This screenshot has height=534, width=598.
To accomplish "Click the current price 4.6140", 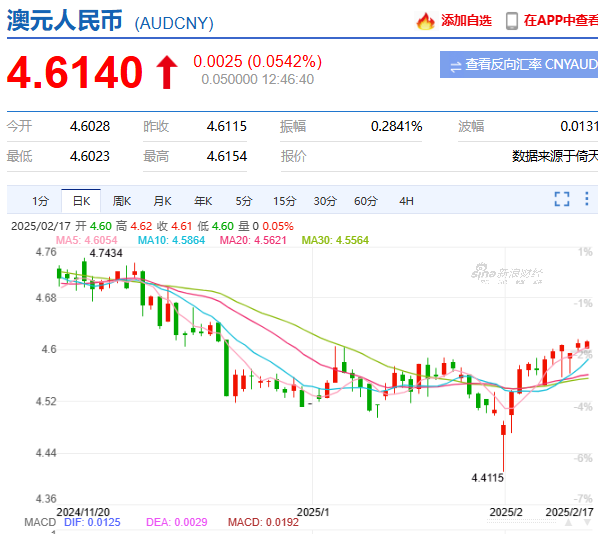I will tap(75, 72).
